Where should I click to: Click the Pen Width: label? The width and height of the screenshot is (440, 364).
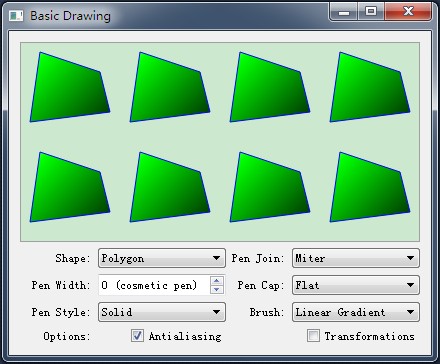point(61,285)
